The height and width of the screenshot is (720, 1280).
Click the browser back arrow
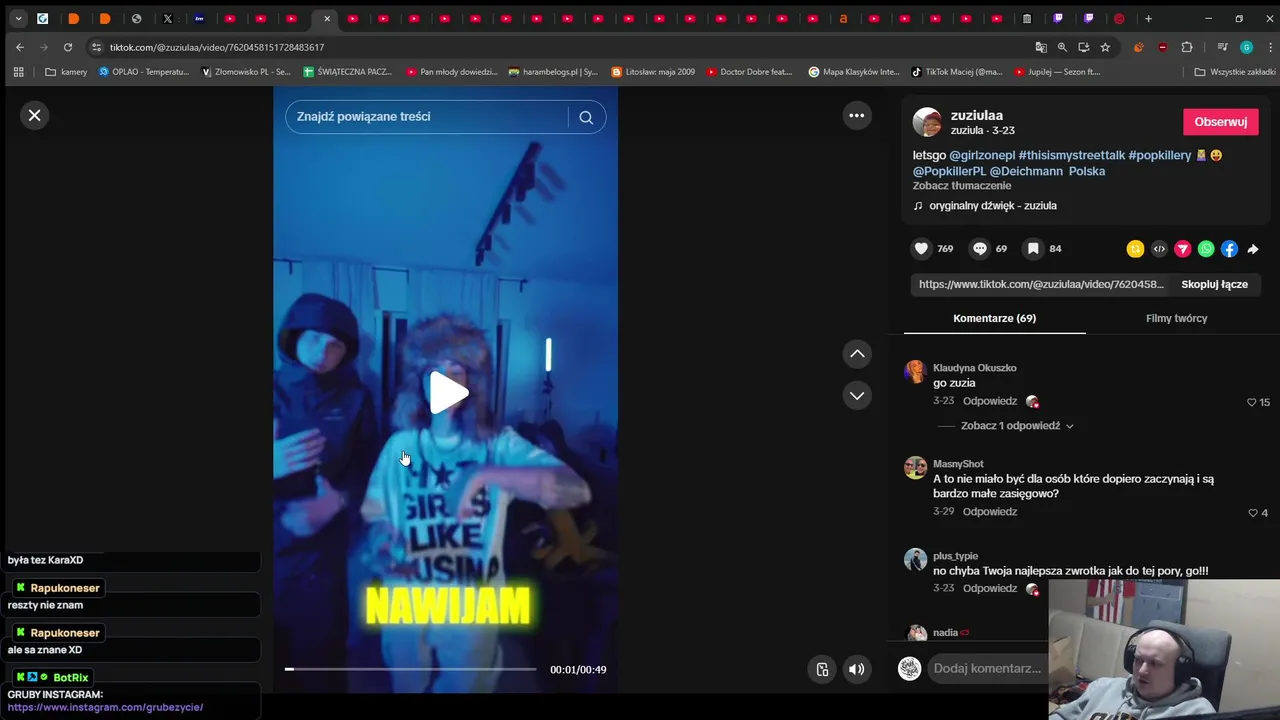[x=20, y=47]
